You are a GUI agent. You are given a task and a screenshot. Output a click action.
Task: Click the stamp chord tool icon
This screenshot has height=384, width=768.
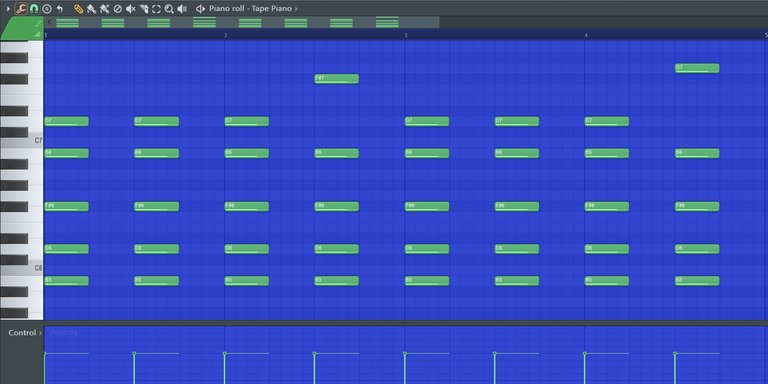(47, 8)
